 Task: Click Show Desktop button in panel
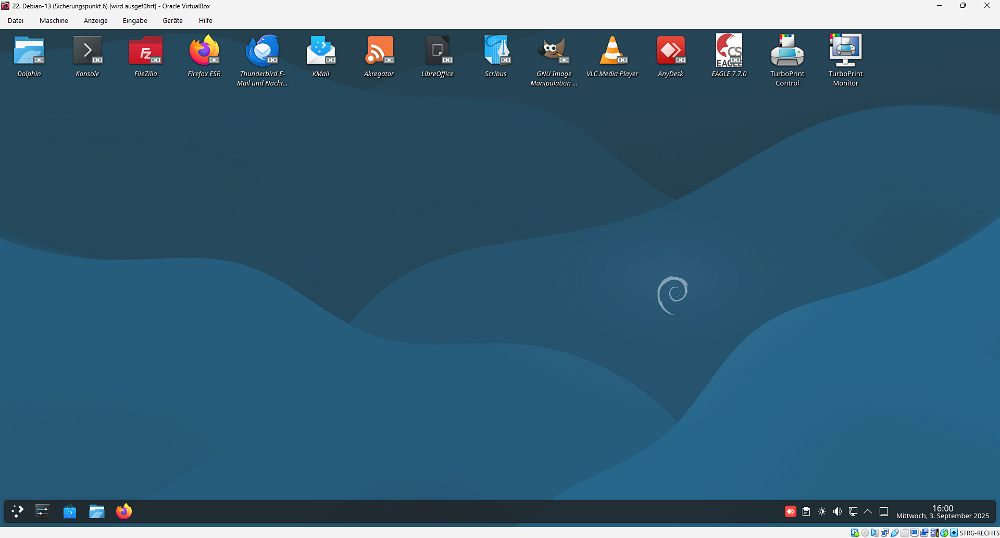coord(883,511)
